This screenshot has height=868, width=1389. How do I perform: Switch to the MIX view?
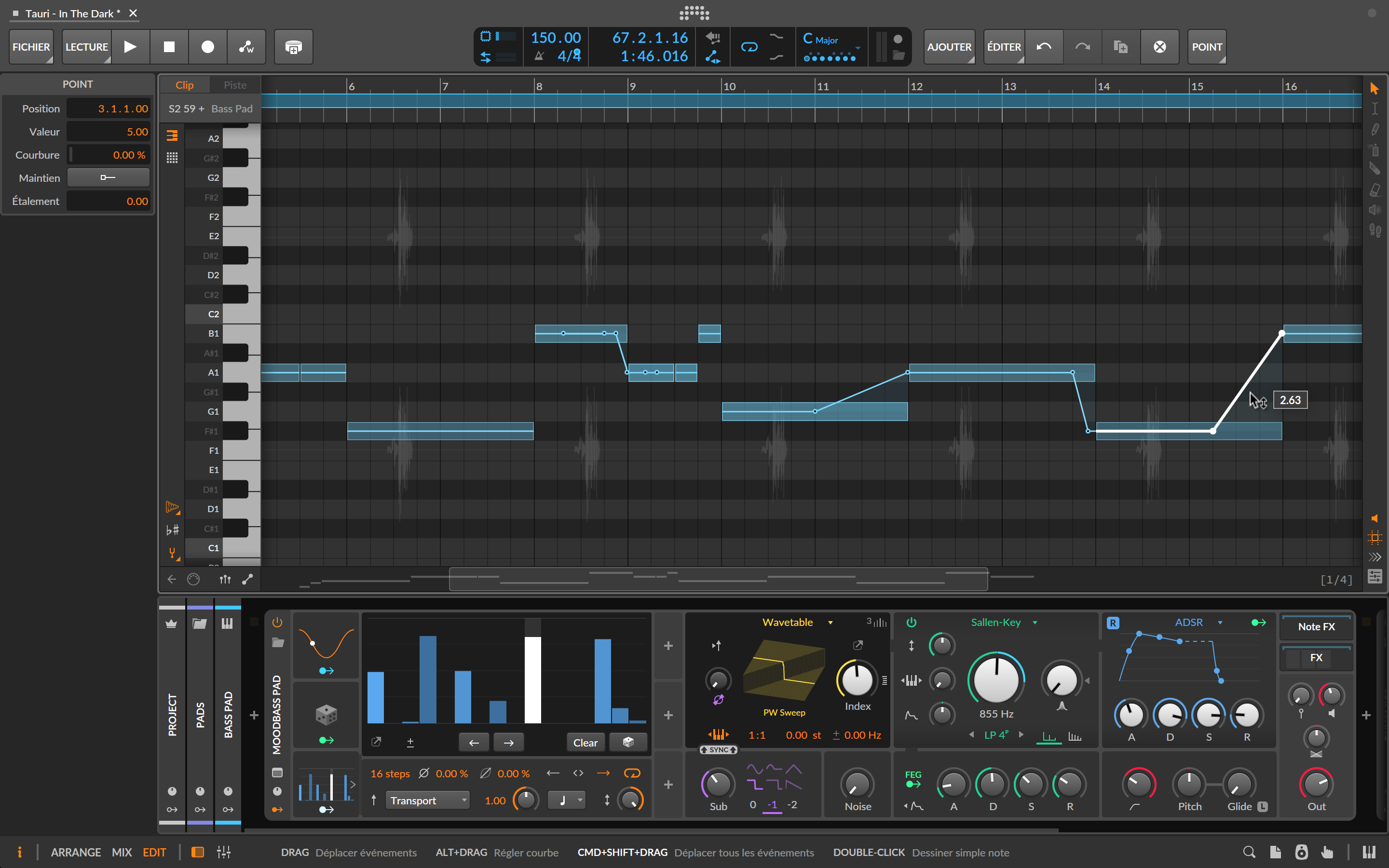tap(122, 852)
